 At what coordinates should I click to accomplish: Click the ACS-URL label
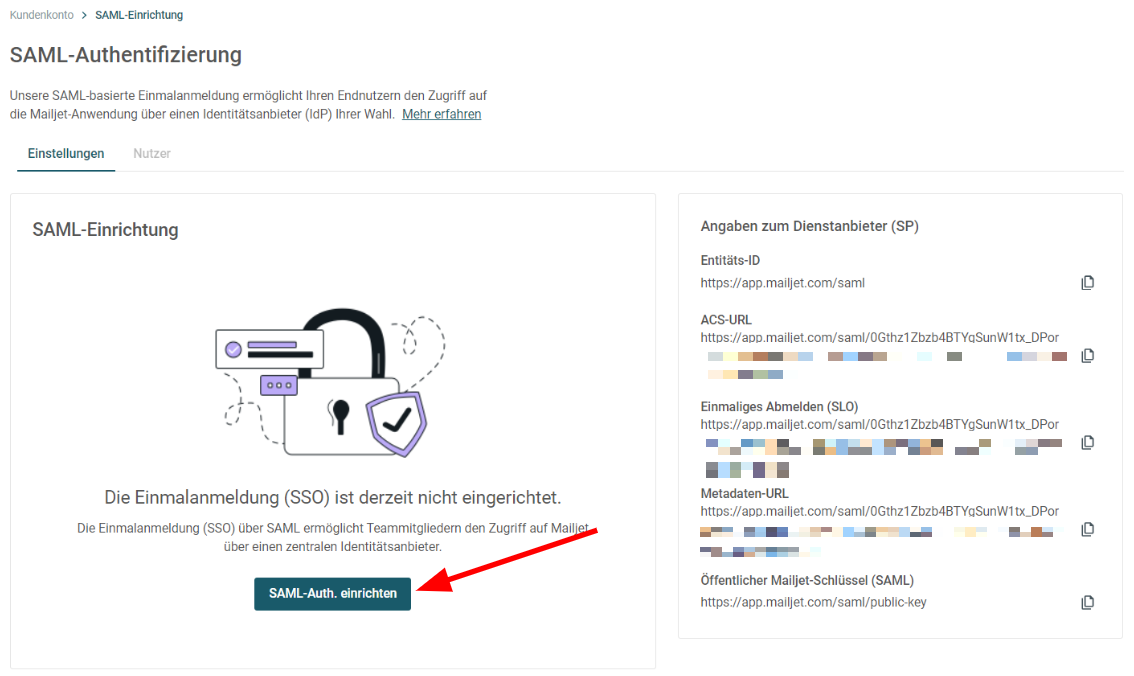726,320
